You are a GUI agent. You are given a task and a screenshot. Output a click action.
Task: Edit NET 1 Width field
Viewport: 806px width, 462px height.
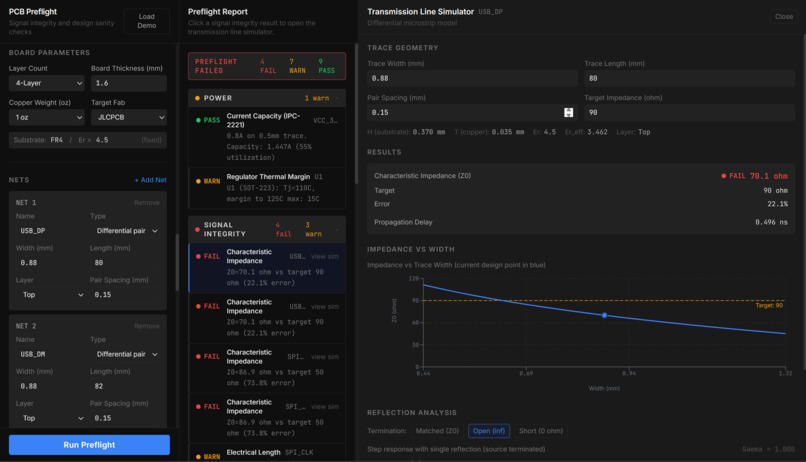click(50, 263)
